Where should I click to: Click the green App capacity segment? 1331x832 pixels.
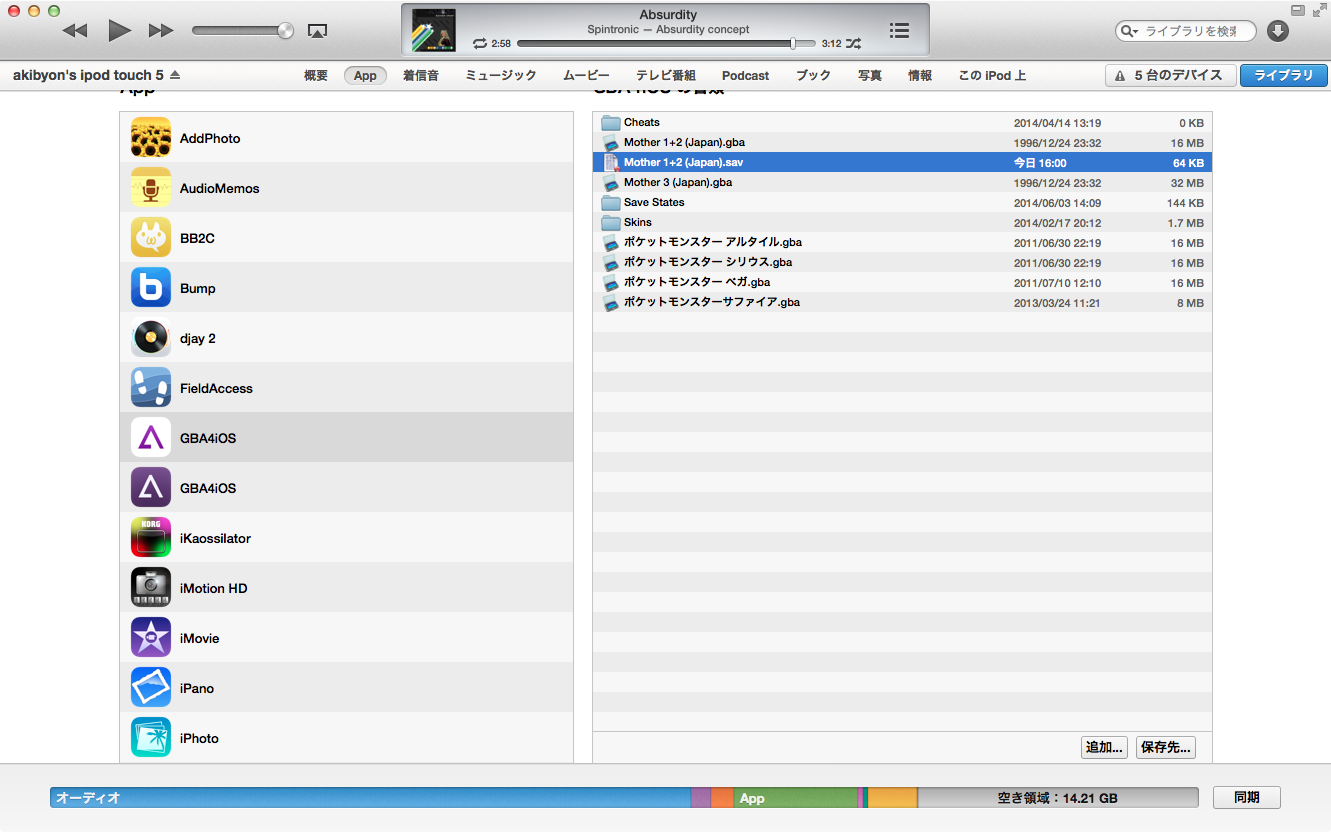tap(797, 798)
